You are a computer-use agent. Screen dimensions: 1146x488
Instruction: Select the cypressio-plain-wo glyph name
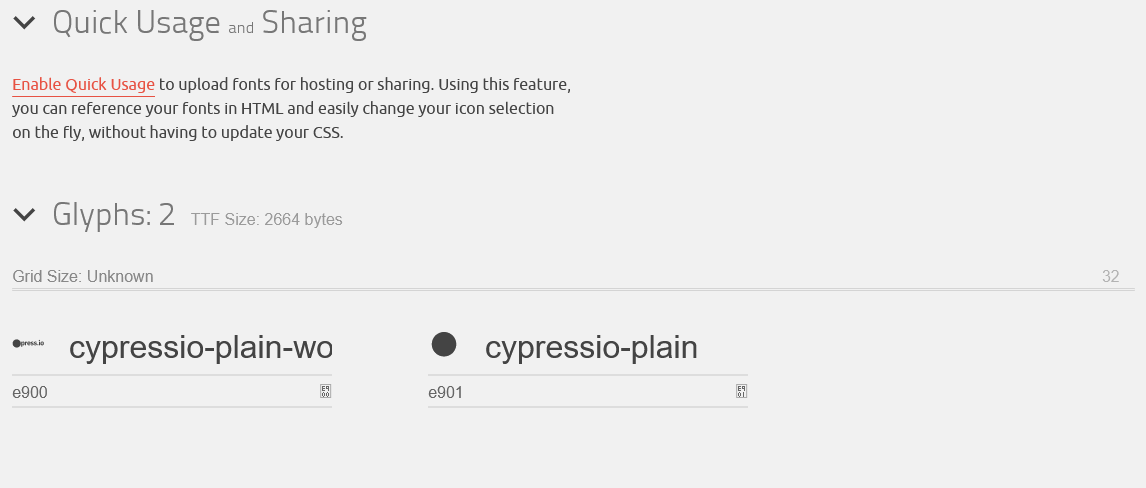click(x=200, y=348)
